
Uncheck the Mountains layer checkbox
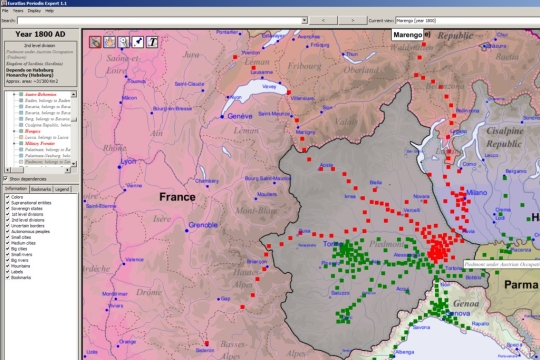pyautogui.click(x=7, y=266)
